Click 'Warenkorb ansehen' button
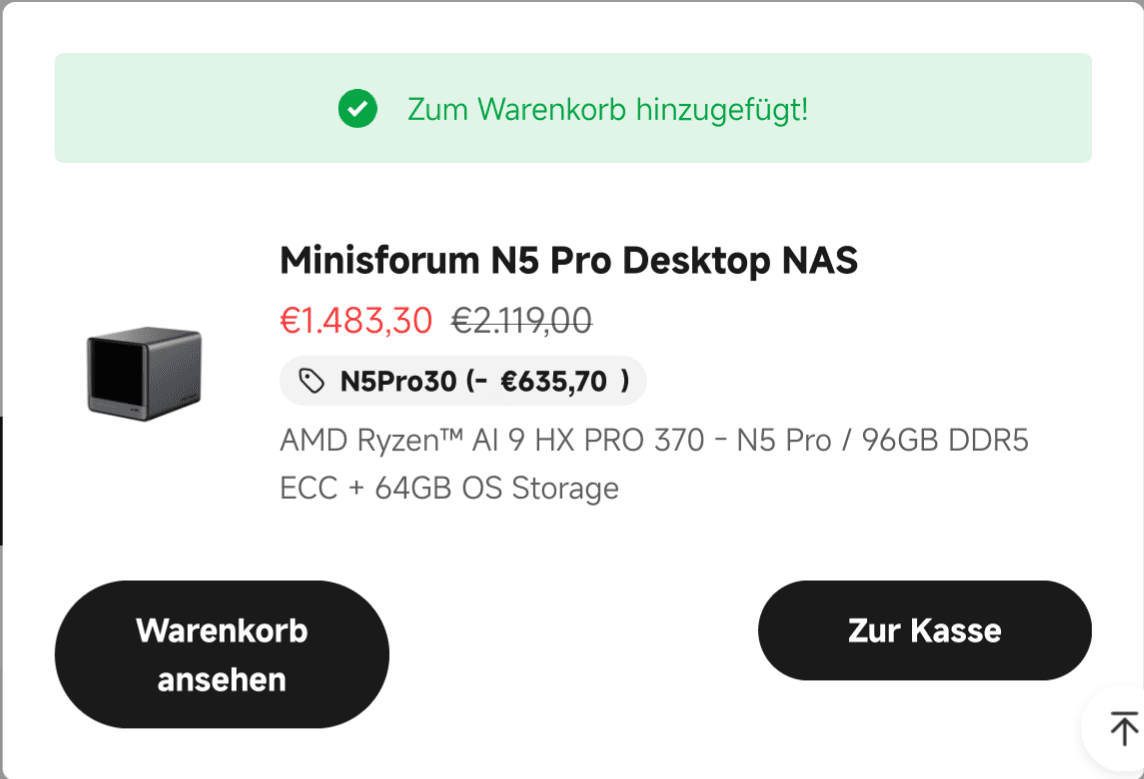 [222, 655]
